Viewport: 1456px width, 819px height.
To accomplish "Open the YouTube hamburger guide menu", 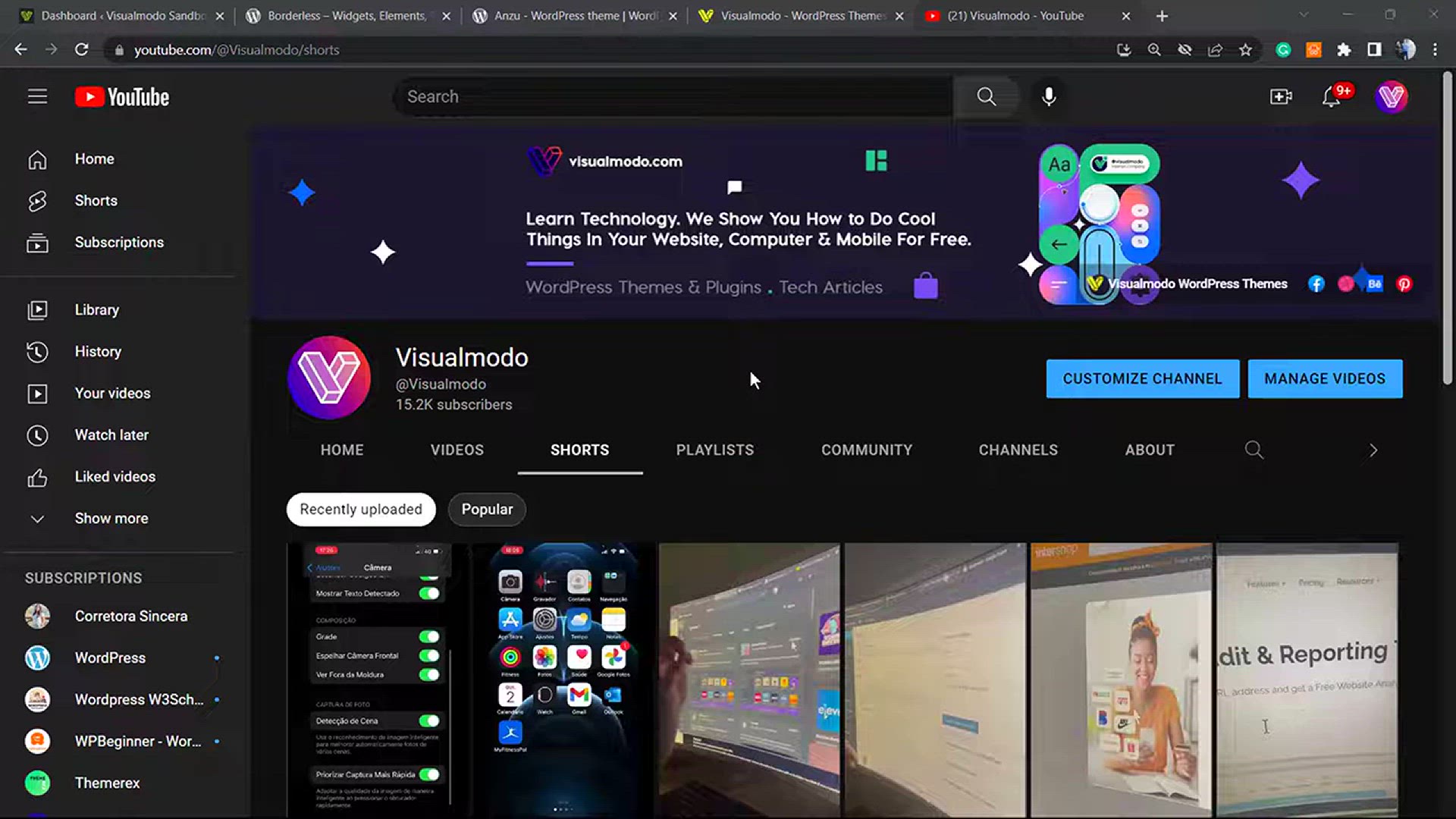I will 37,96.
